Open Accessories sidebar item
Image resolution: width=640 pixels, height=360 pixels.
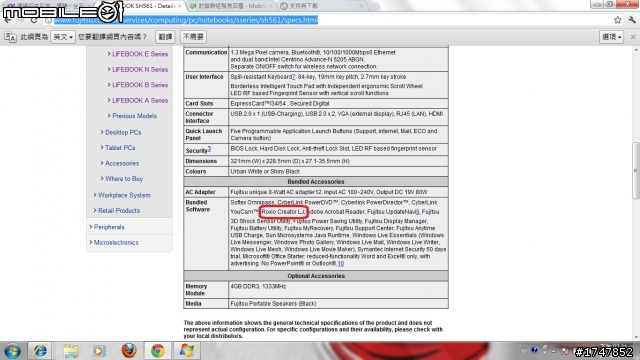[122, 163]
